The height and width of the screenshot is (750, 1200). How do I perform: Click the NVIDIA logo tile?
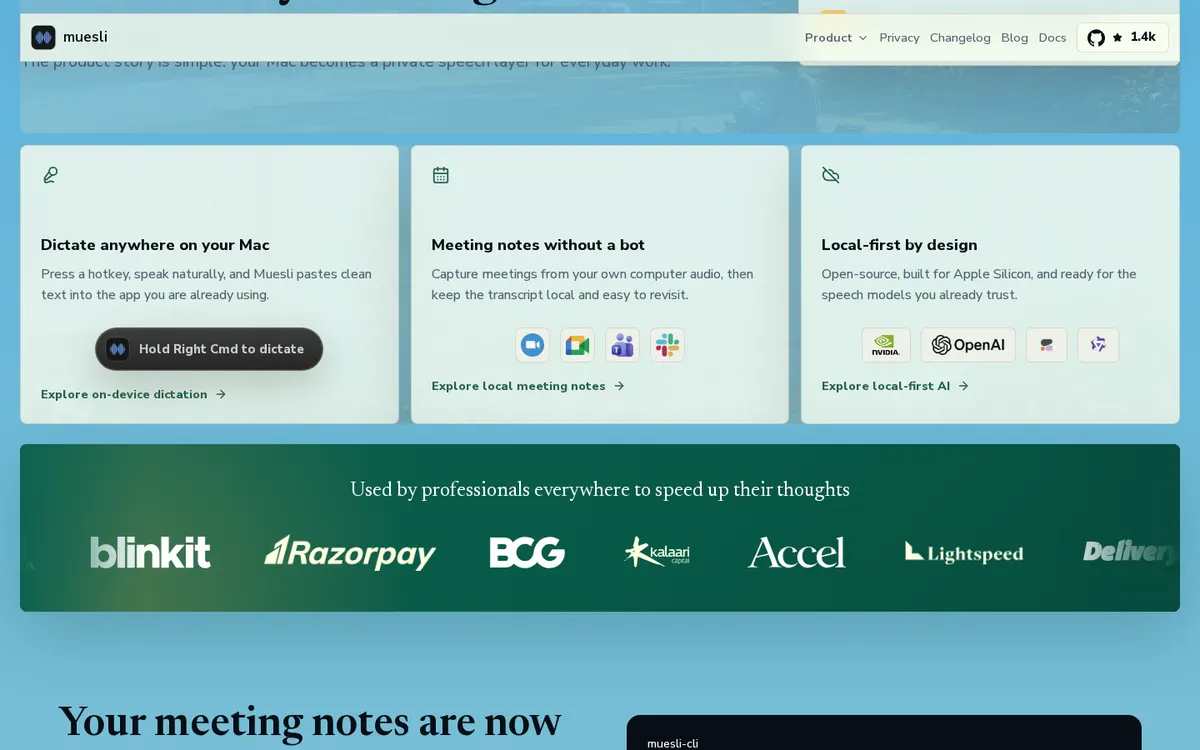886,345
